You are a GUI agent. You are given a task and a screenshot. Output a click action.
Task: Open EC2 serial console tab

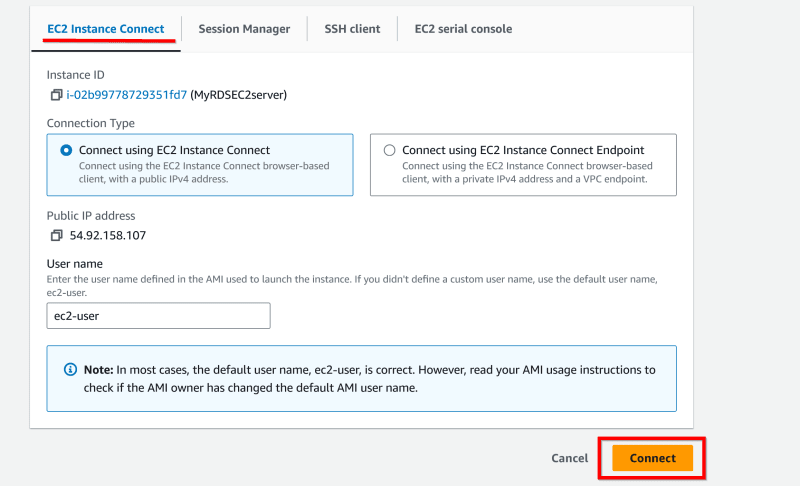click(x=463, y=29)
